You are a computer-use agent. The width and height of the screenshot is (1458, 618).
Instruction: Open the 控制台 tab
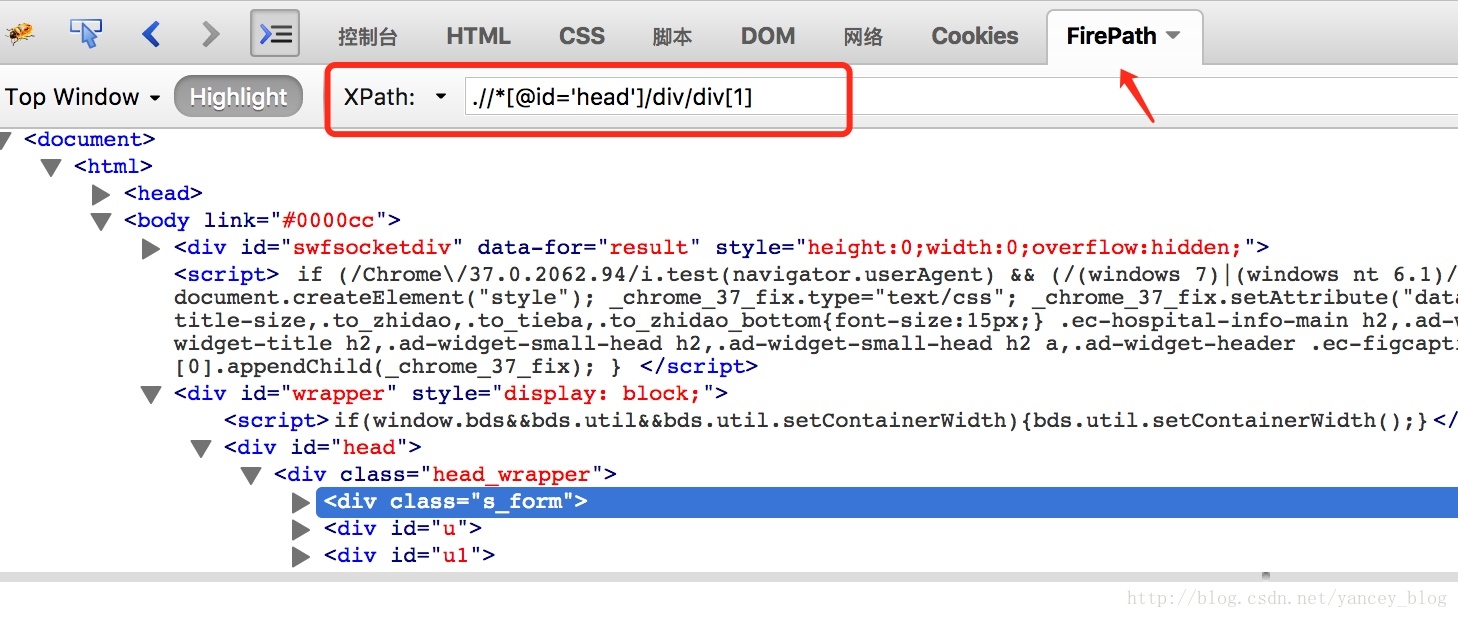click(368, 37)
